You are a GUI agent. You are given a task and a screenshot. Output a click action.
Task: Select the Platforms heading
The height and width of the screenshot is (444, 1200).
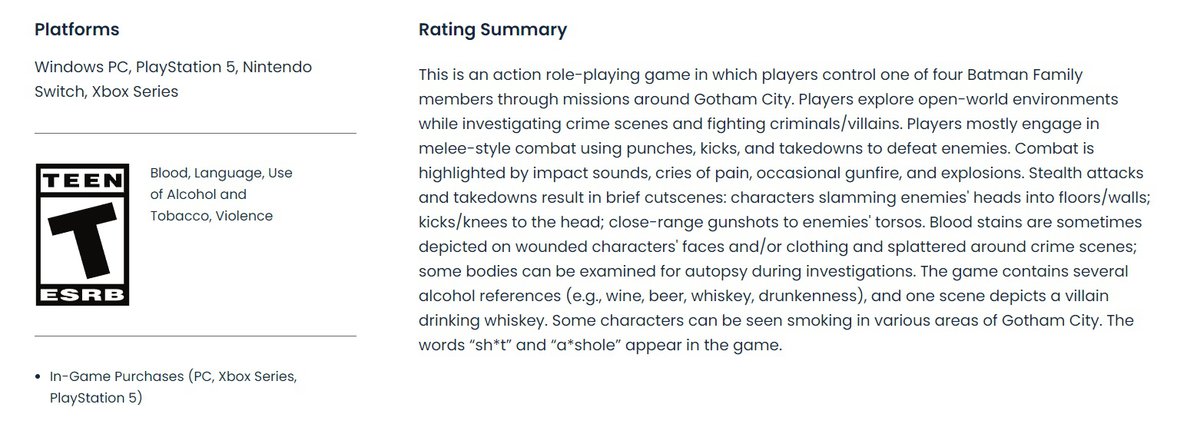(77, 30)
